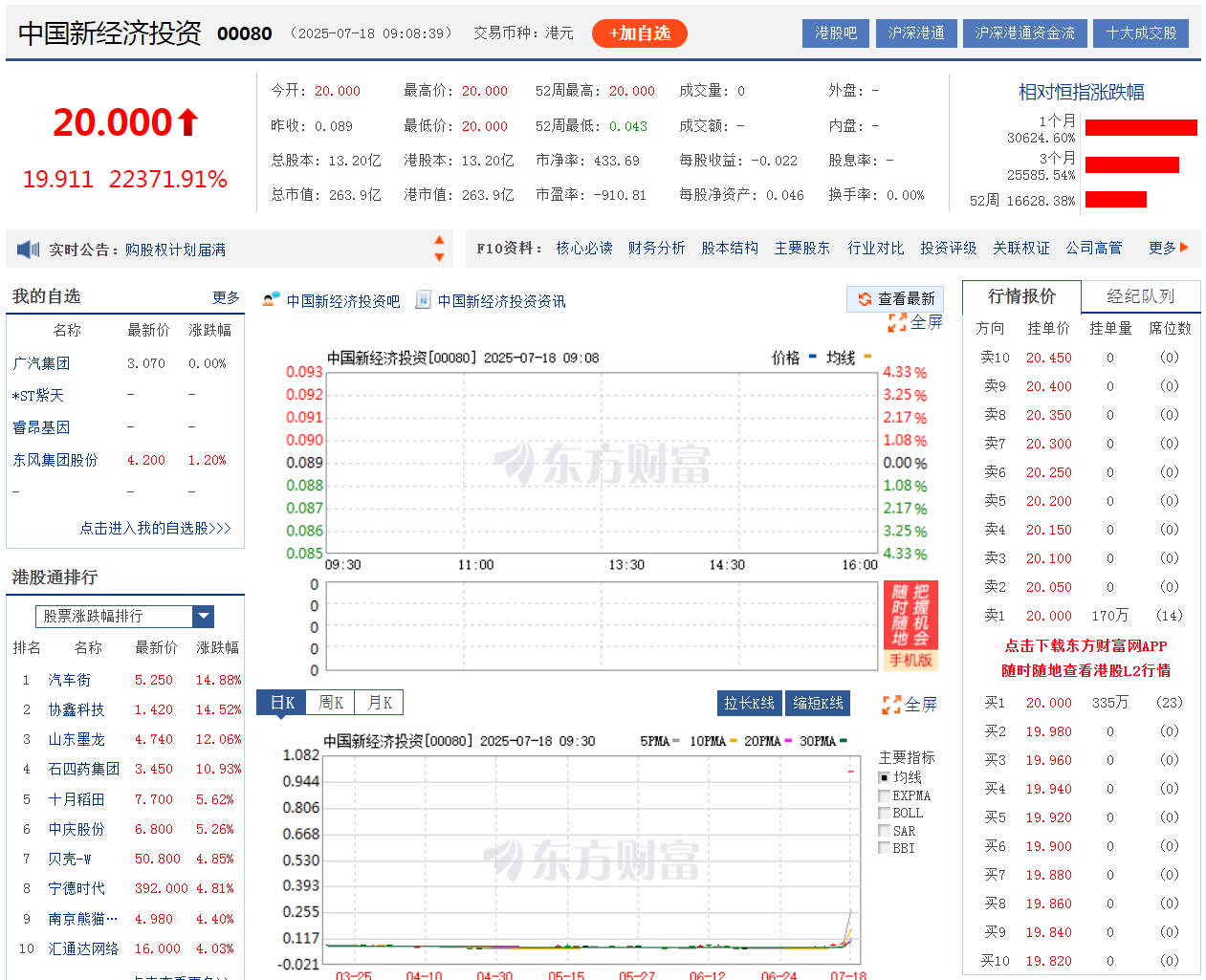Switch to the 周K tab
The image size is (1206, 980).
click(331, 703)
